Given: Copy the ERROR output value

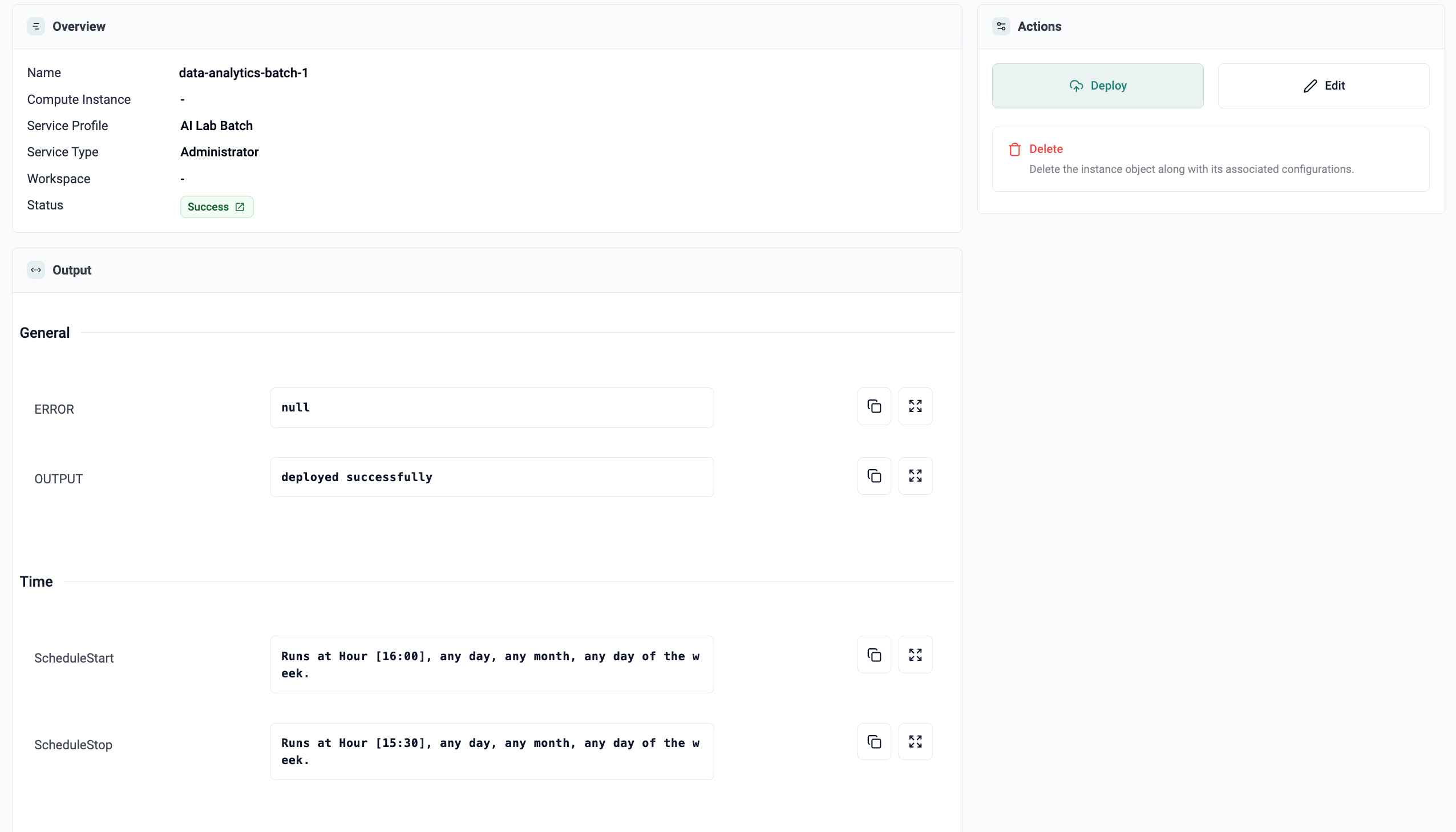Looking at the screenshot, I should pyautogui.click(x=874, y=406).
